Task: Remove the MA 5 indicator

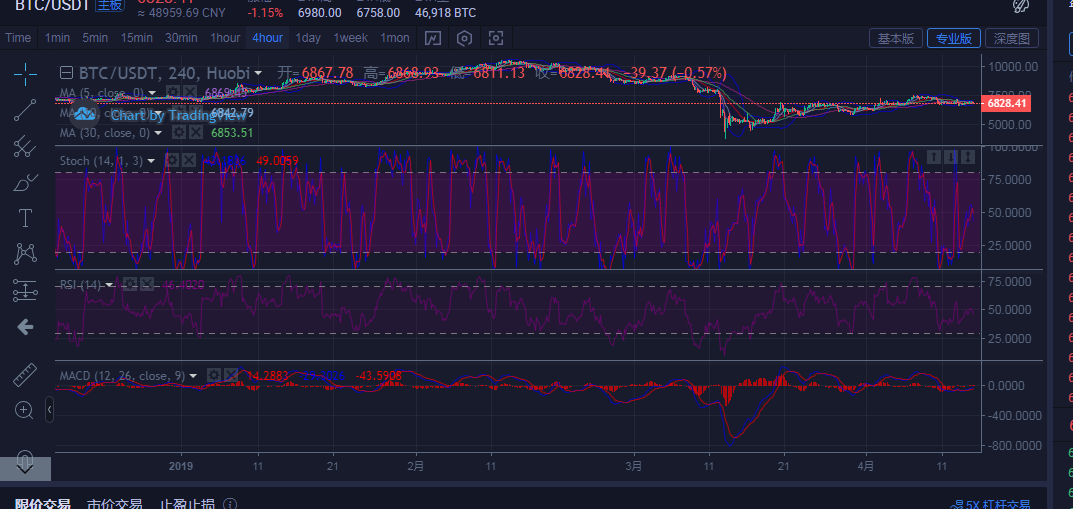Action: coord(190,92)
